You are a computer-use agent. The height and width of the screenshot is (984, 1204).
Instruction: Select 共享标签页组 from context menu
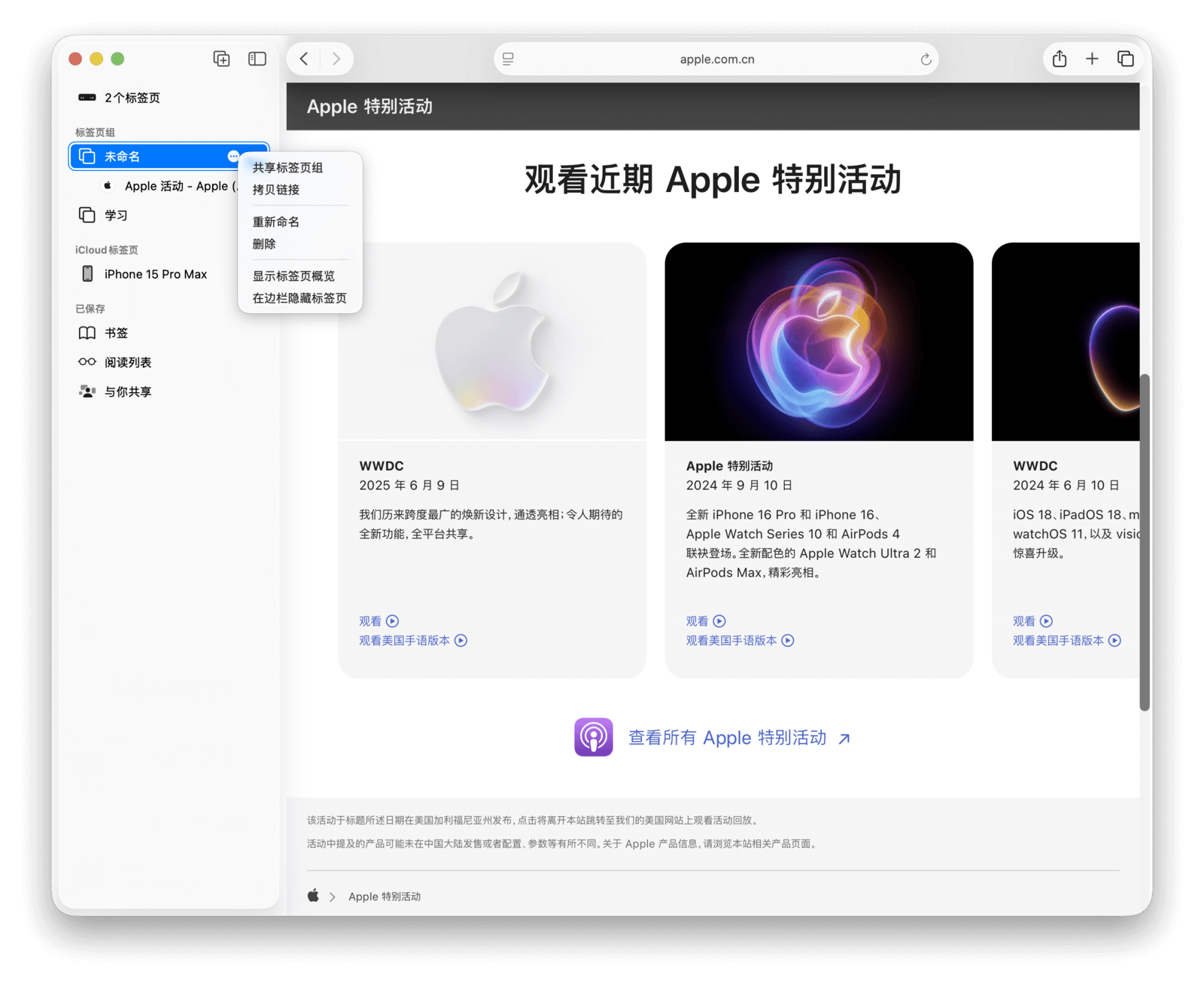pos(287,168)
